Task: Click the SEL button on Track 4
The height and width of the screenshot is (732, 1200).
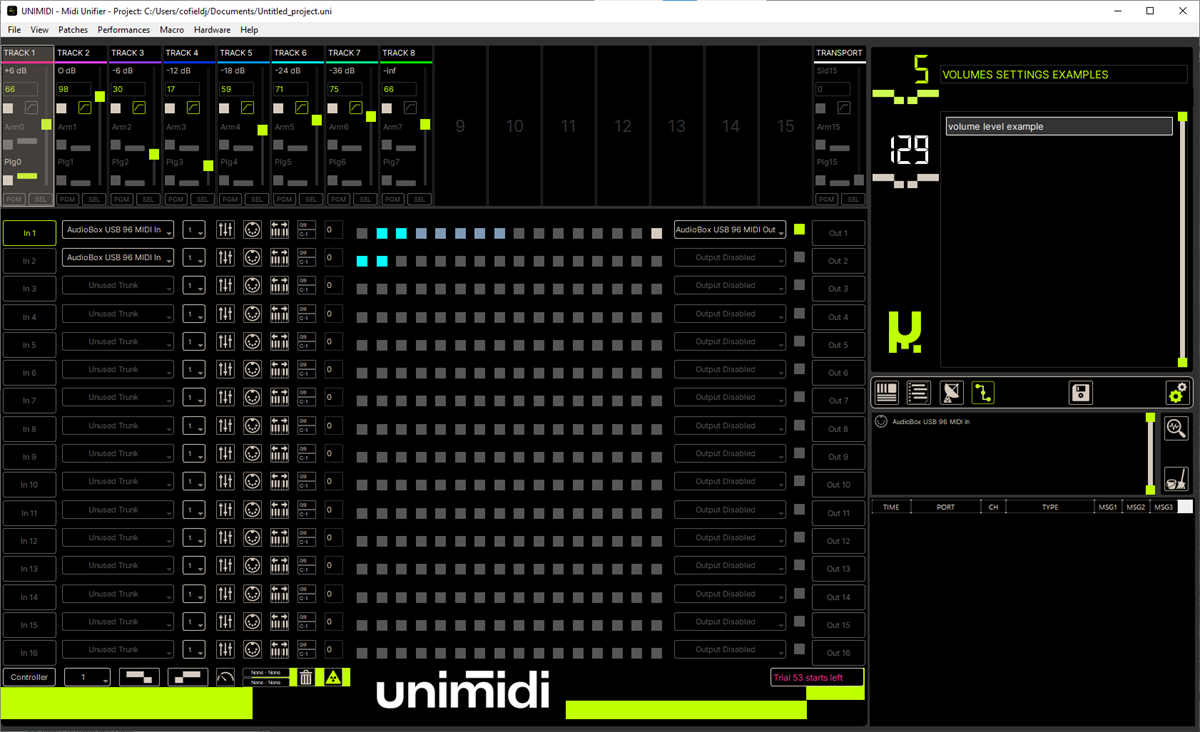Action: click(x=203, y=199)
